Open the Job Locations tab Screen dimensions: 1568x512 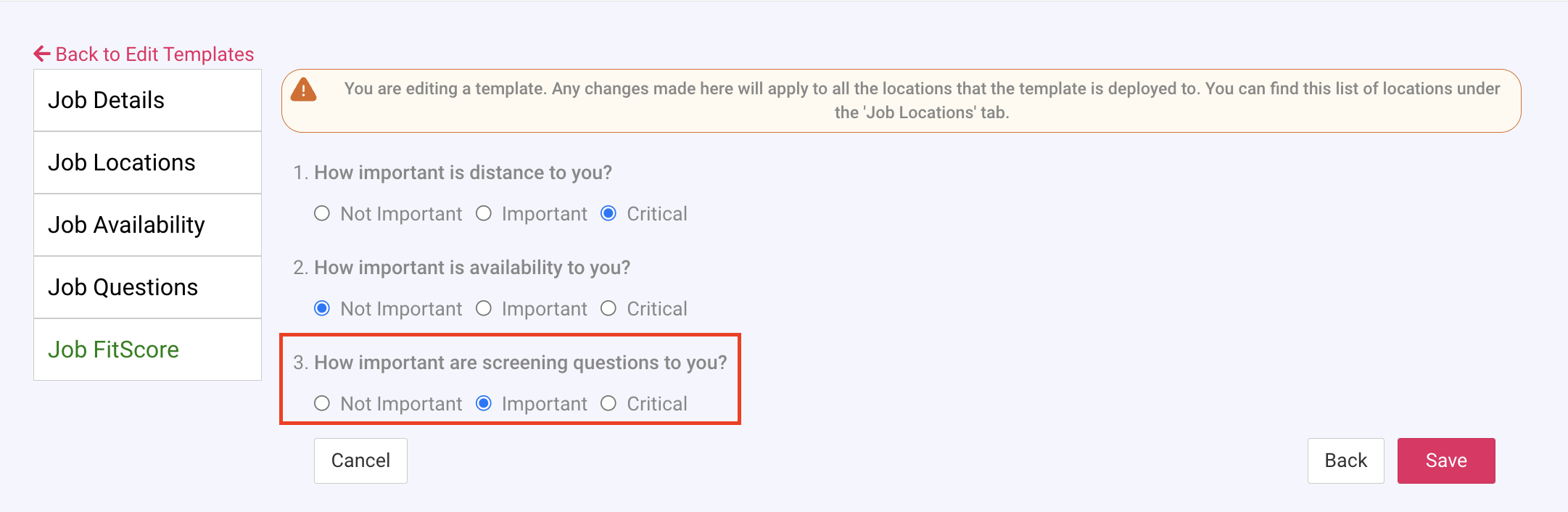(147, 162)
